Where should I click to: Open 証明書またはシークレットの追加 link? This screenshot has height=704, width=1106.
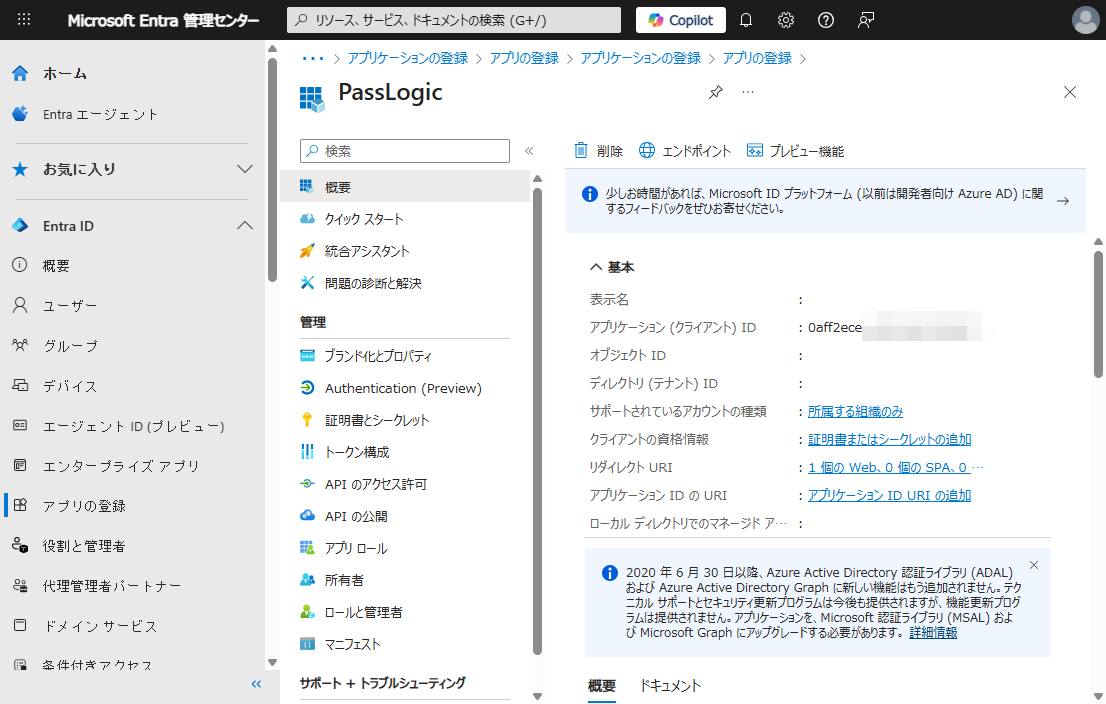889,439
